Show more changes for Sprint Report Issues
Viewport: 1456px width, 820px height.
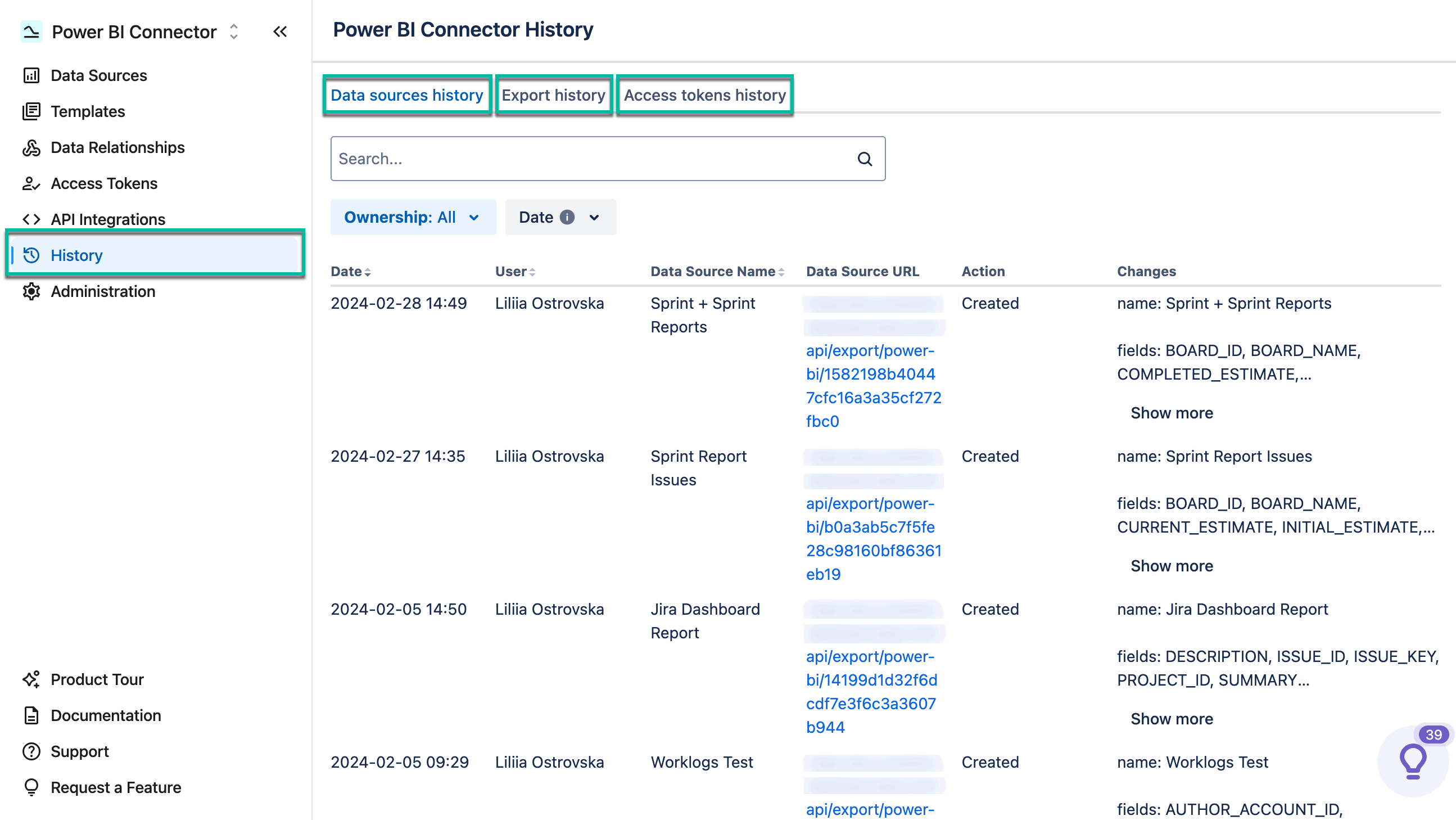(x=1171, y=566)
